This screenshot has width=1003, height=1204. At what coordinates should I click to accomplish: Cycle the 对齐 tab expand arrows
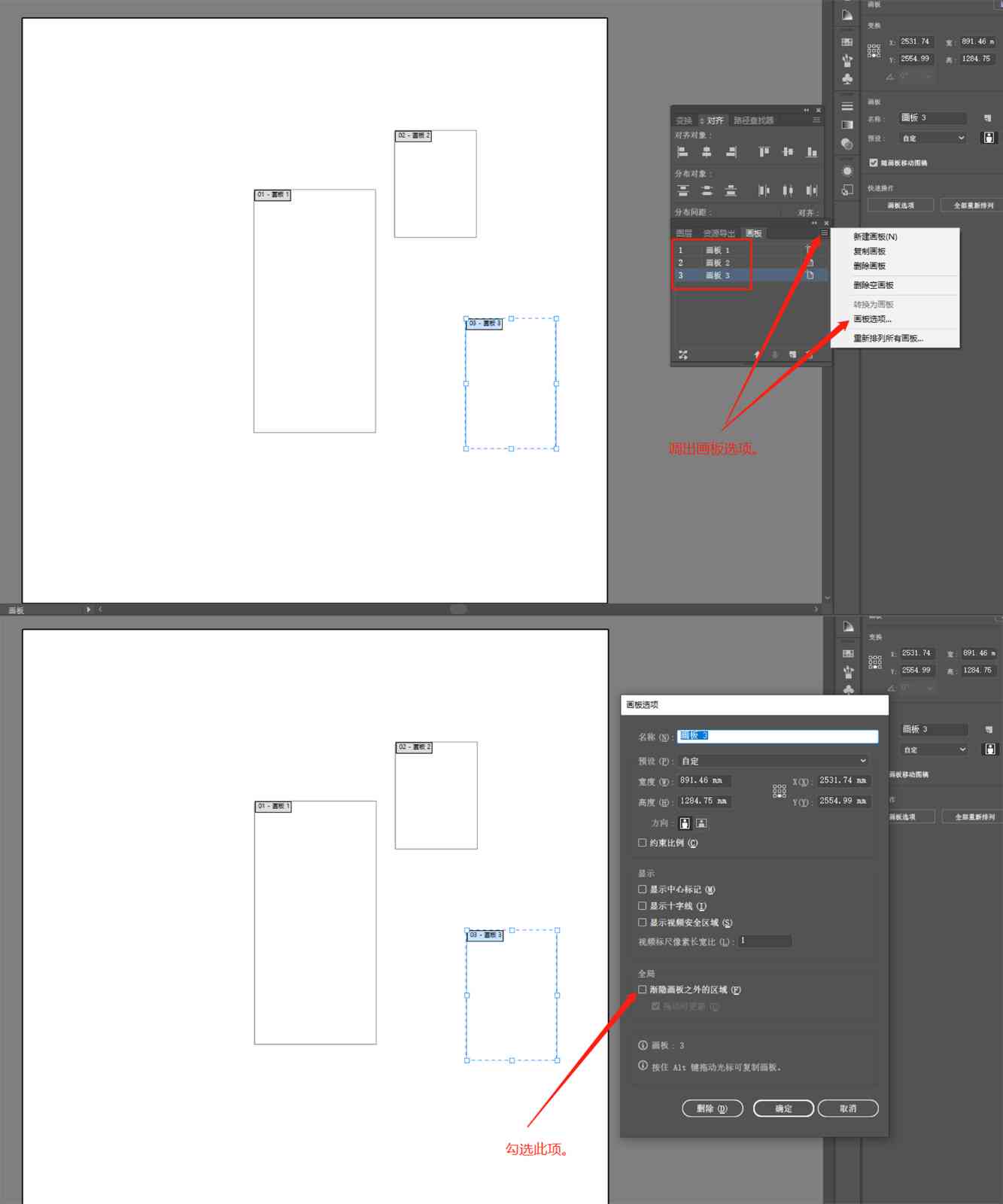click(x=702, y=121)
